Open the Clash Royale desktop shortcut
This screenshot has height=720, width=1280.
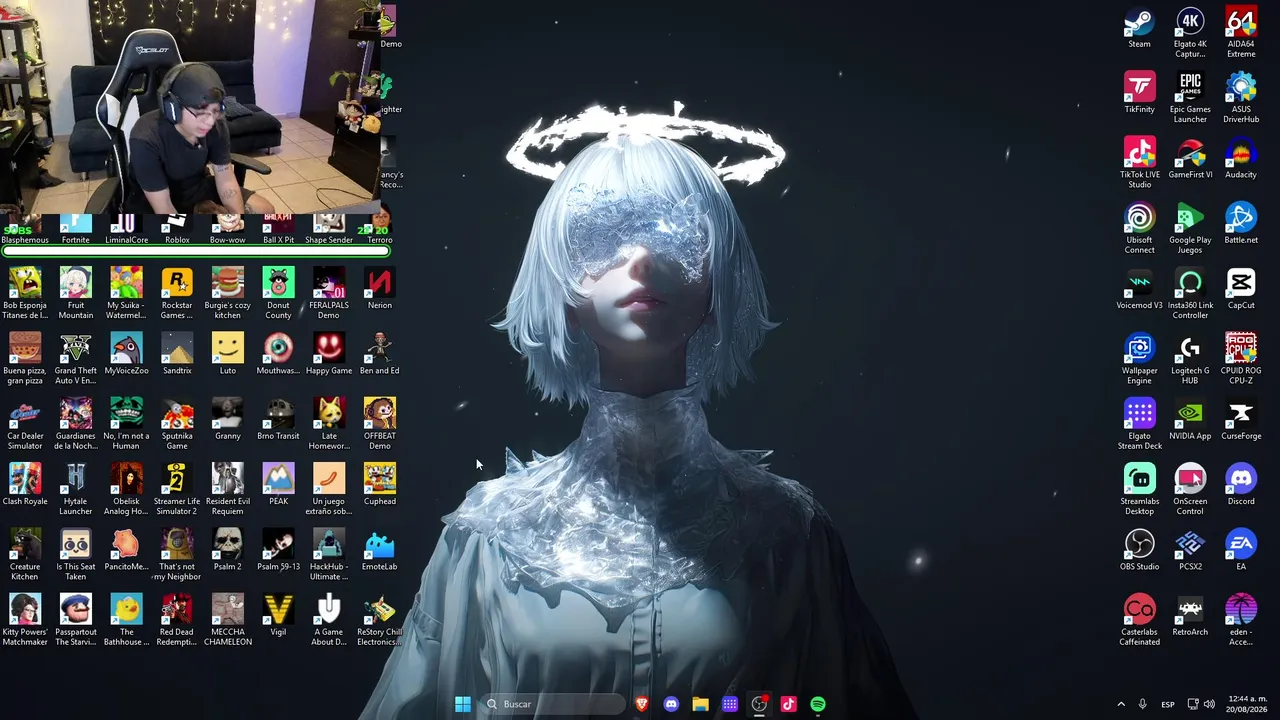25,484
